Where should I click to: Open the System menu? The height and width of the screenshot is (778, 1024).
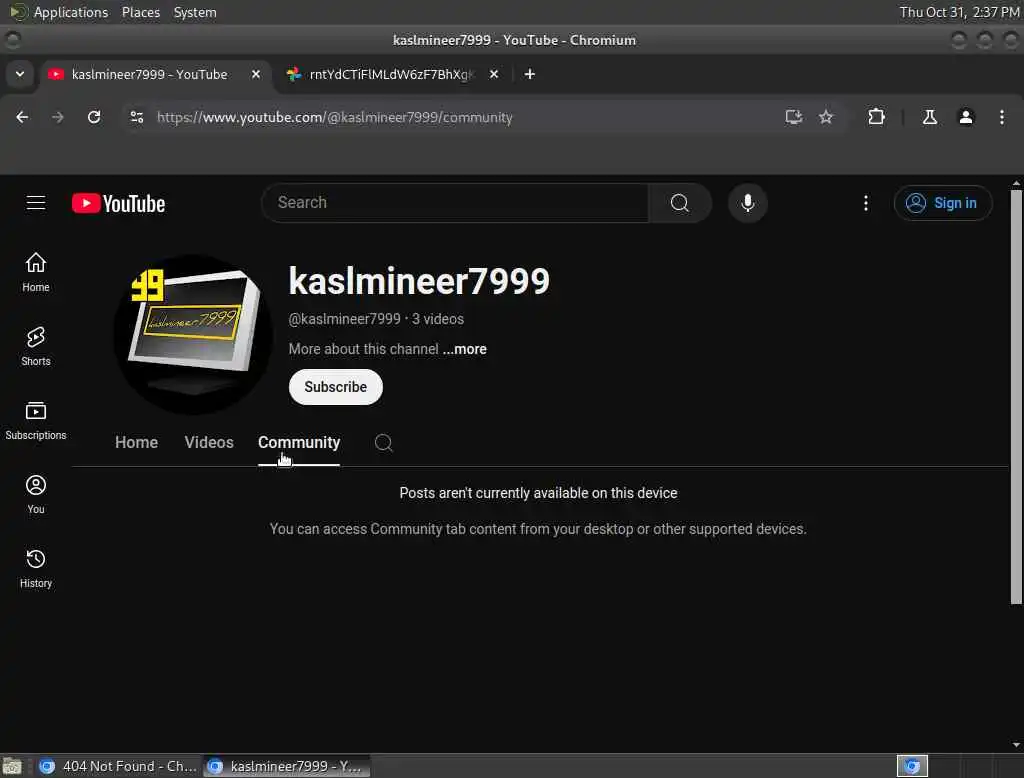click(195, 12)
